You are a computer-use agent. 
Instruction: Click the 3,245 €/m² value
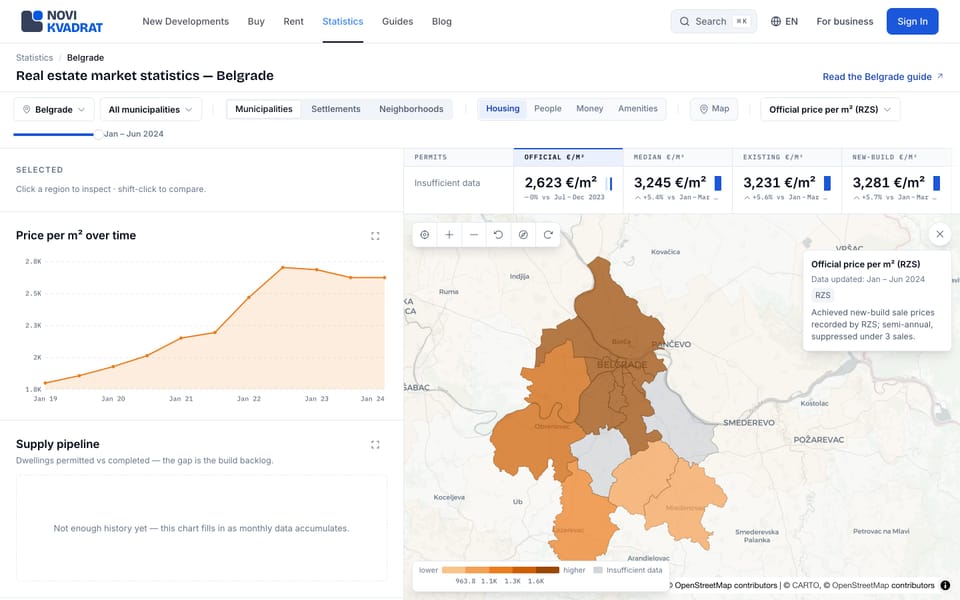pyautogui.click(x=670, y=182)
